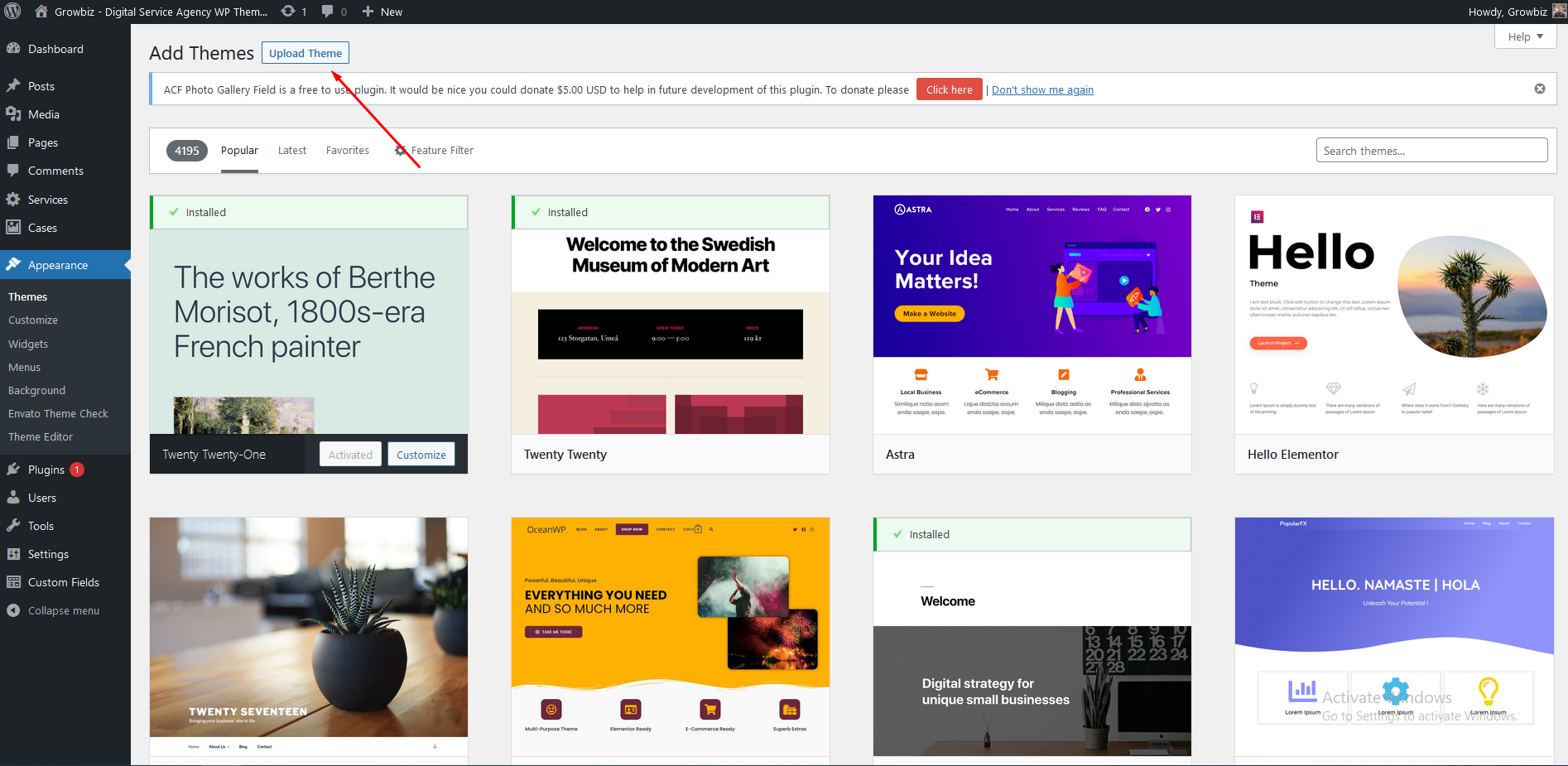The height and width of the screenshot is (766, 1568).
Task: Click the Tools wrench icon
Action: (x=13, y=526)
